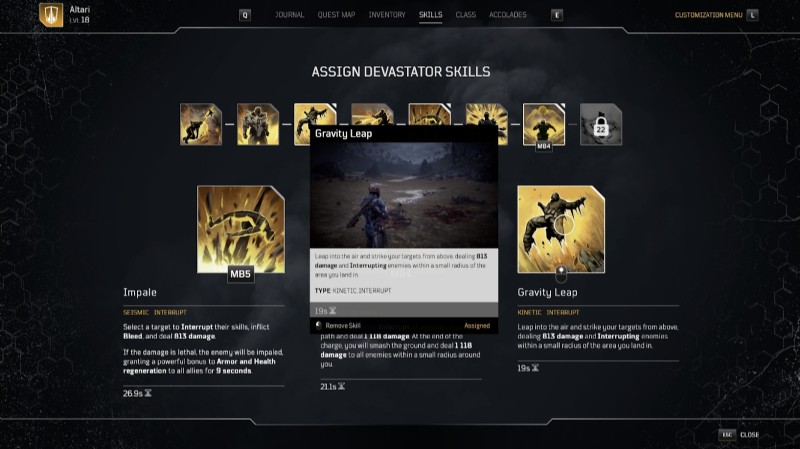
Task: Select the second skill icon with armored figure
Action: (258, 124)
